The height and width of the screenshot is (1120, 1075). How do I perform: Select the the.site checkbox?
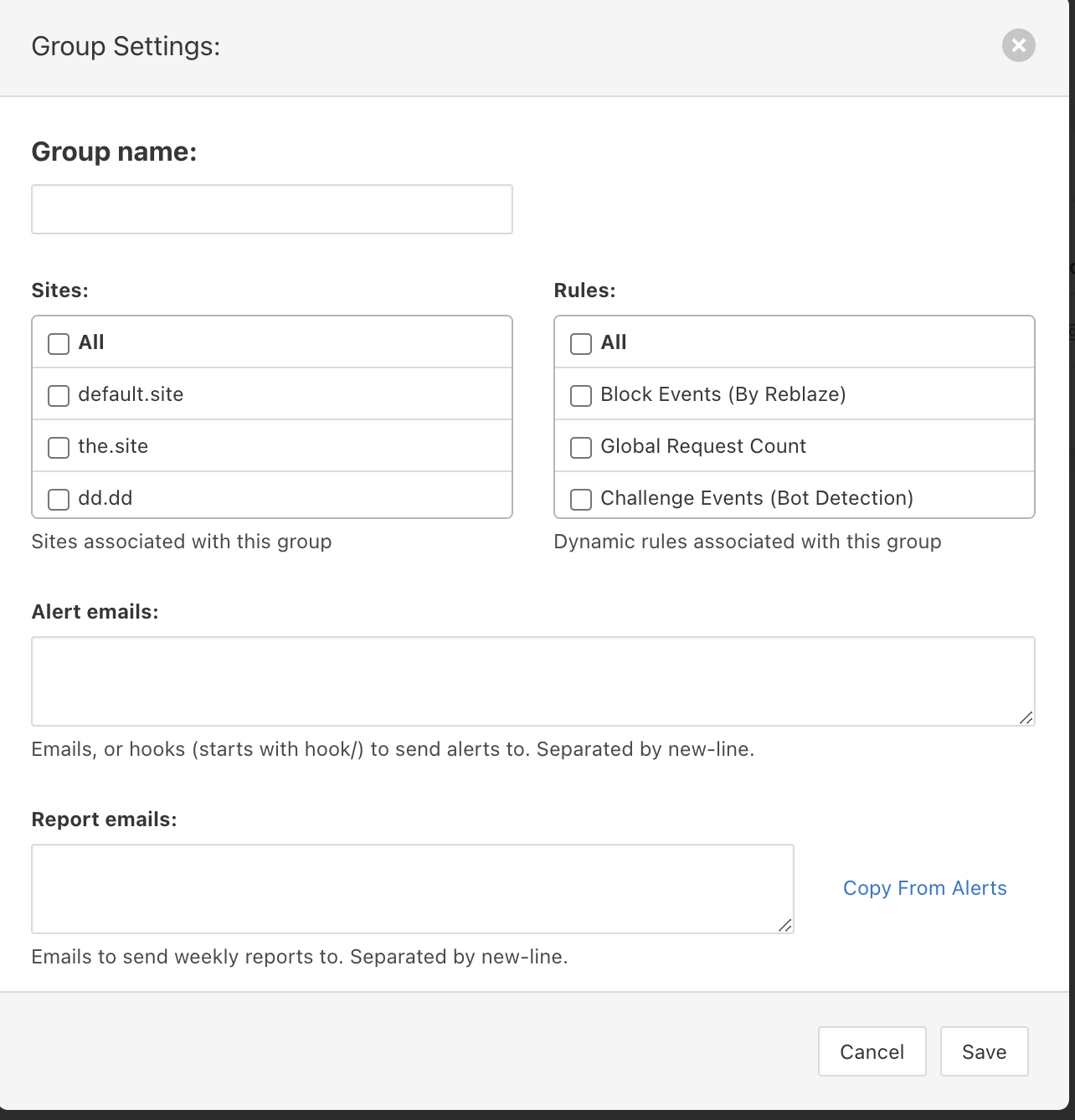click(59, 447)
